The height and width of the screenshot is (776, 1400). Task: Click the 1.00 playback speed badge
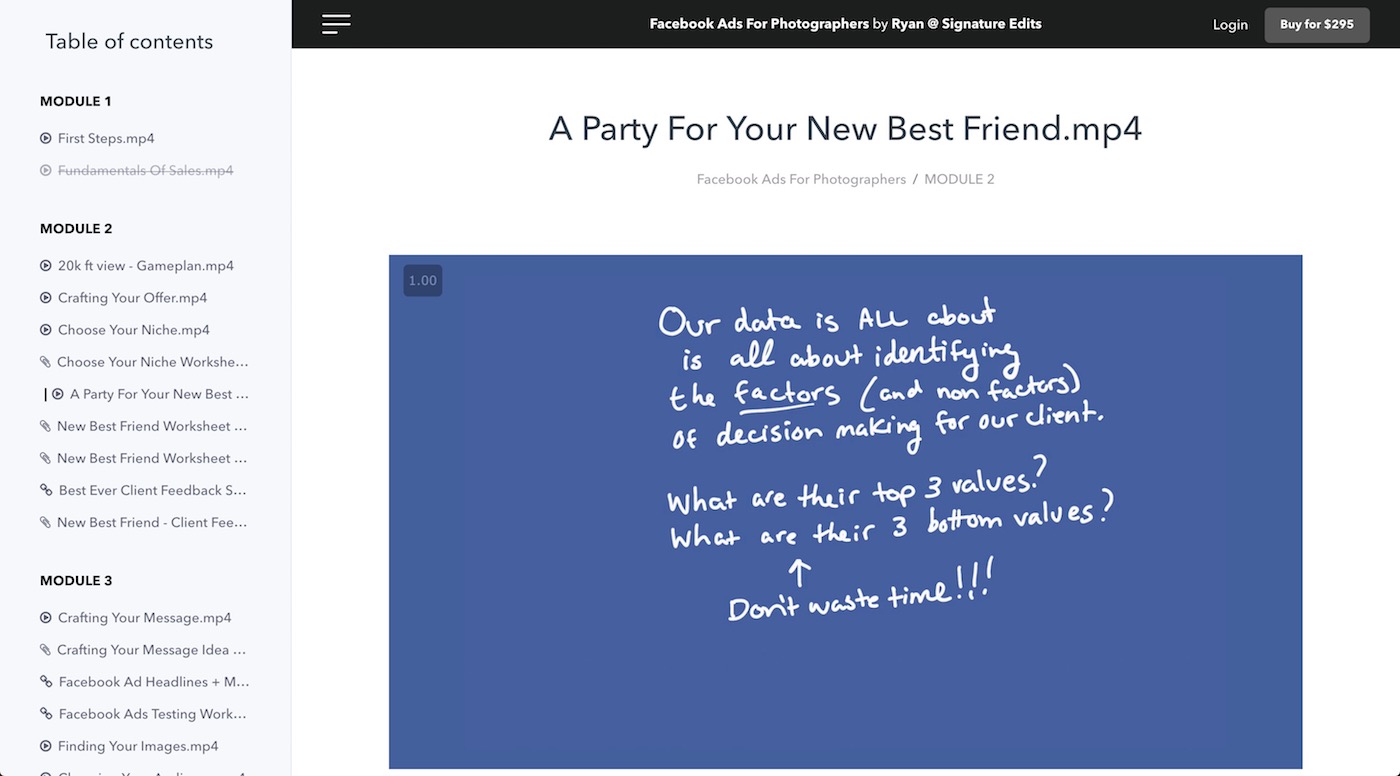click(x=422, y=281)
